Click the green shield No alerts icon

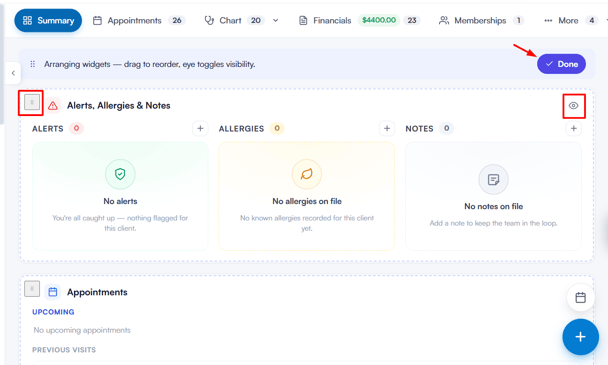(x=120, y=174)
